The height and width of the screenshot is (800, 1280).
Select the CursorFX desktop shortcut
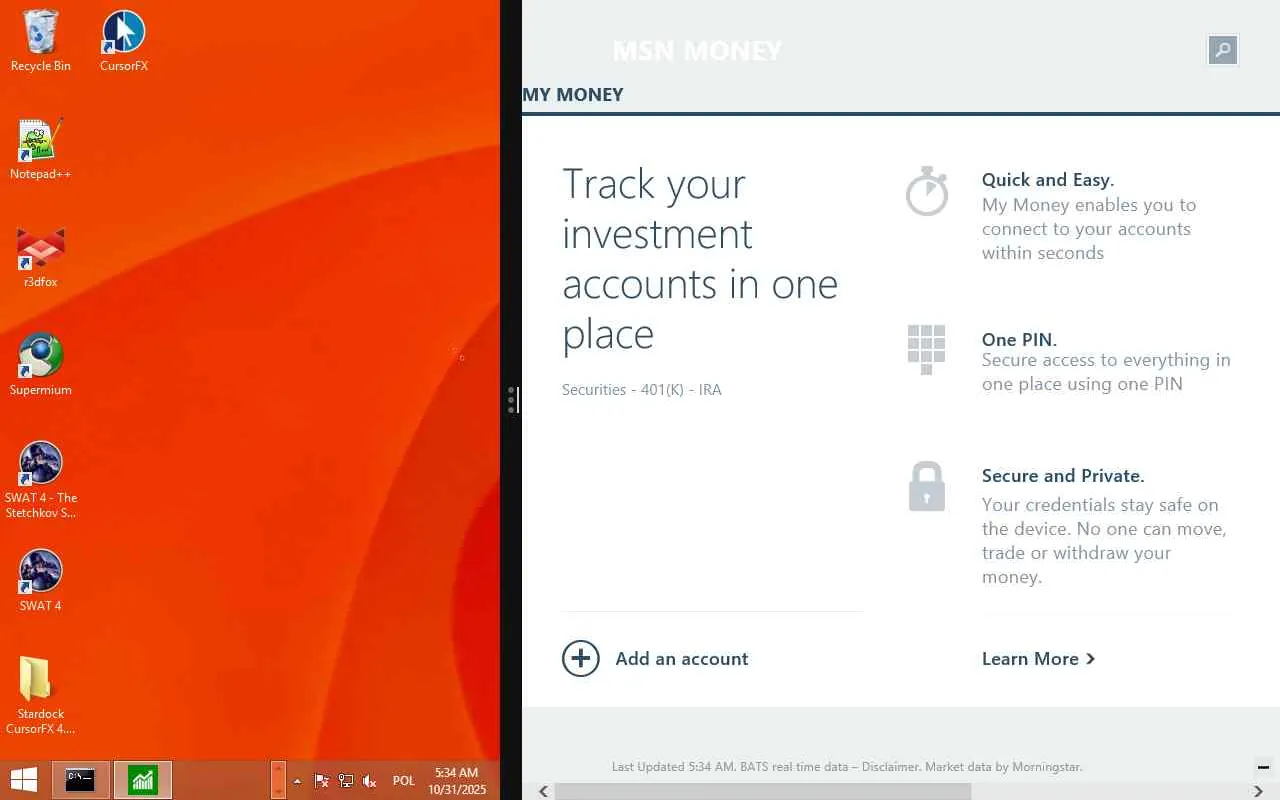click(x=124, y=41)
